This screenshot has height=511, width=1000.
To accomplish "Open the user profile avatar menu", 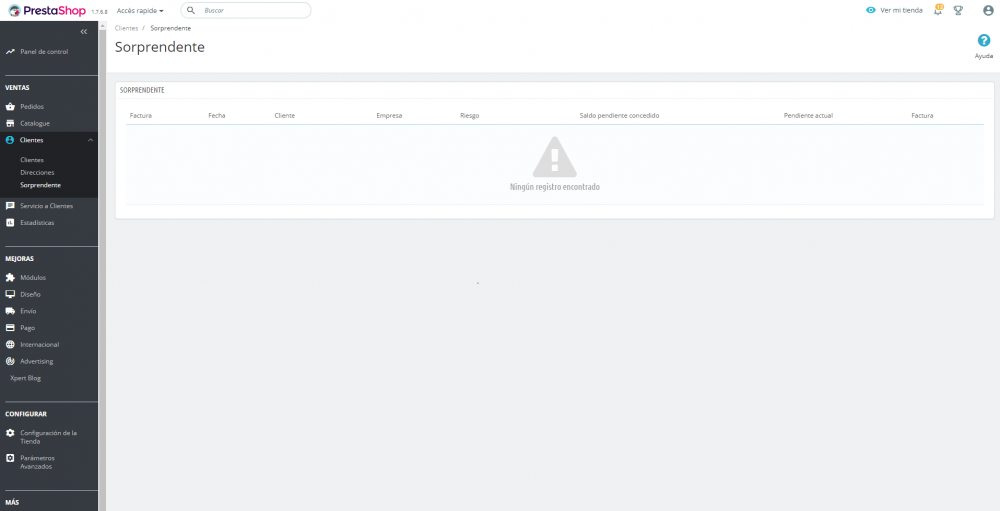I will point(988,10).
